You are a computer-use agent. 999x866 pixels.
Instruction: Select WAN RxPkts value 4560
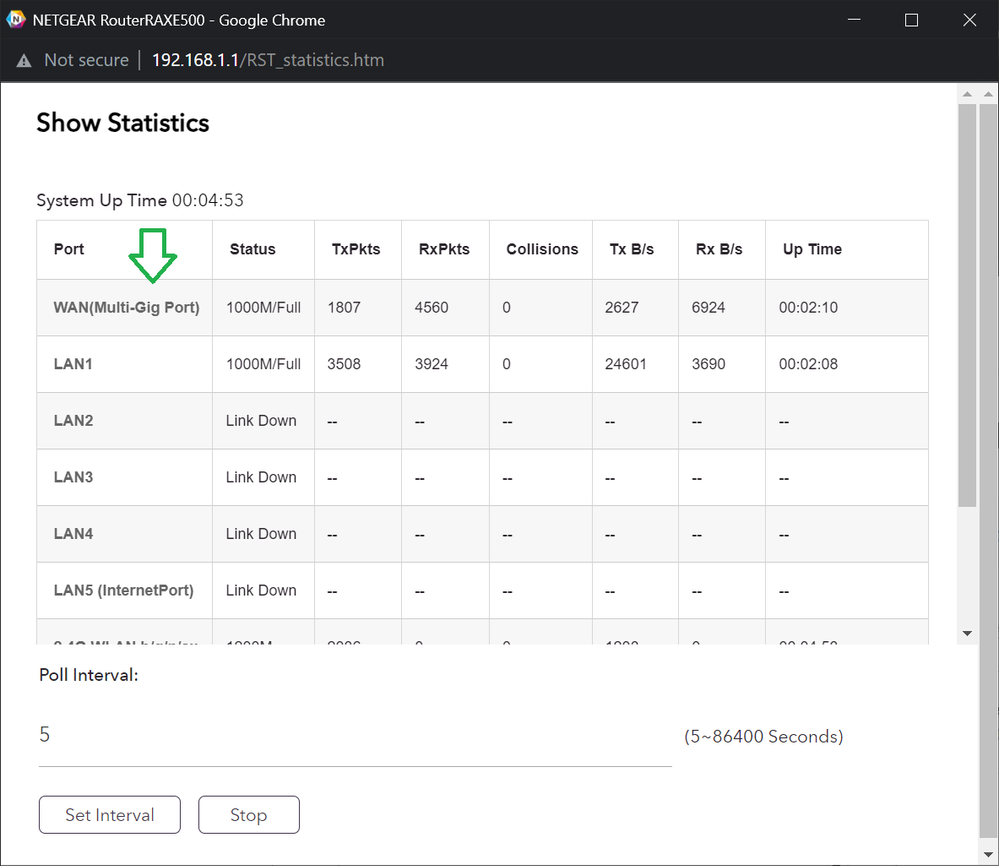point(431,307)
